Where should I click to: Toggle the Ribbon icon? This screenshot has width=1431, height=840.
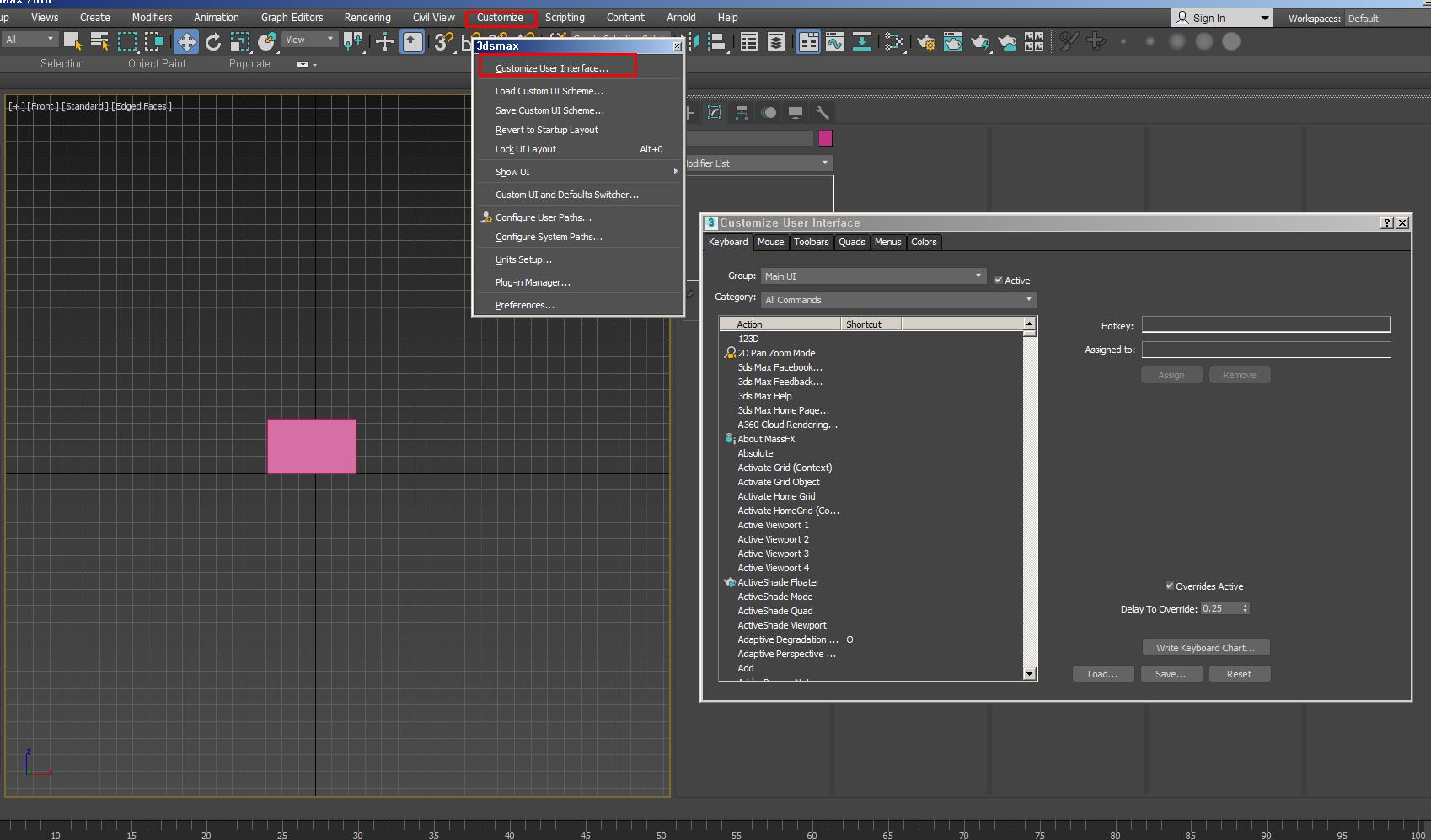(808, 41)
